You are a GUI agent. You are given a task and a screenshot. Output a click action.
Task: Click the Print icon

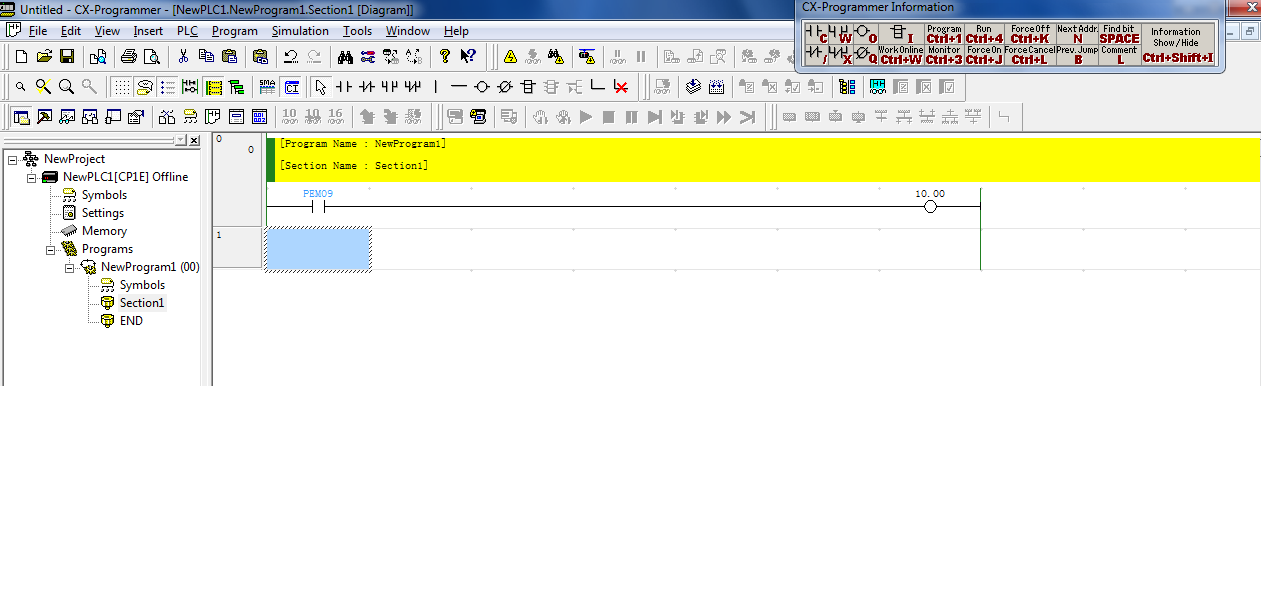(128, 56)
